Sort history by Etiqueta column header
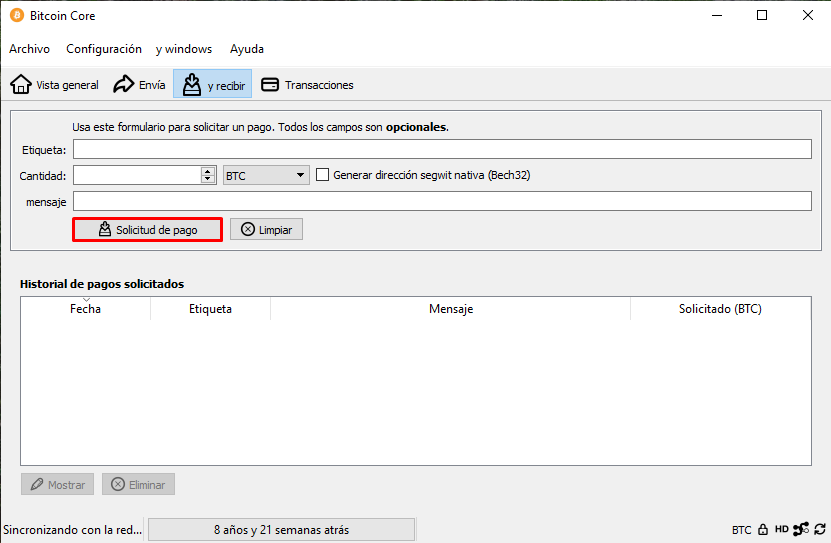 pos(210,308)
